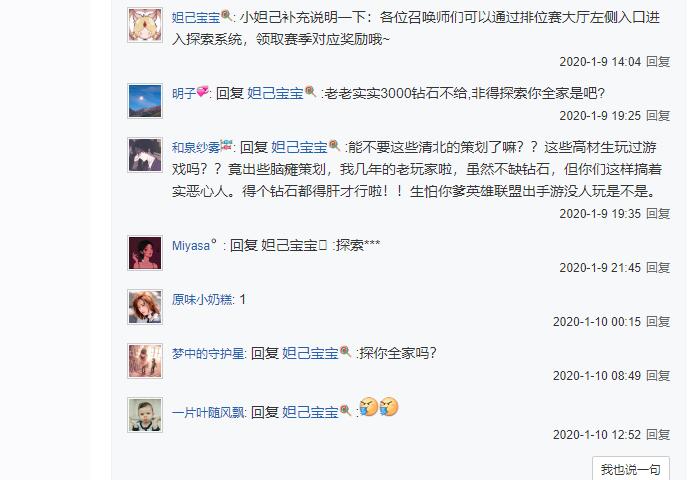Image resolution: width=700 pixels, height=480 pixels.
Task: Open 明子 username profile link
Action: point(184,93)
